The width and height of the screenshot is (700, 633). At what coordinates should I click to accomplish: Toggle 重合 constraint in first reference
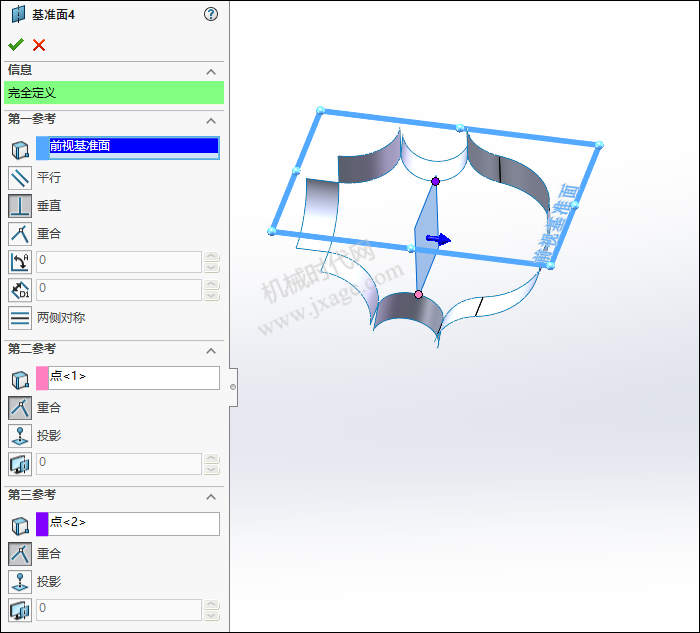click(20, 234)
